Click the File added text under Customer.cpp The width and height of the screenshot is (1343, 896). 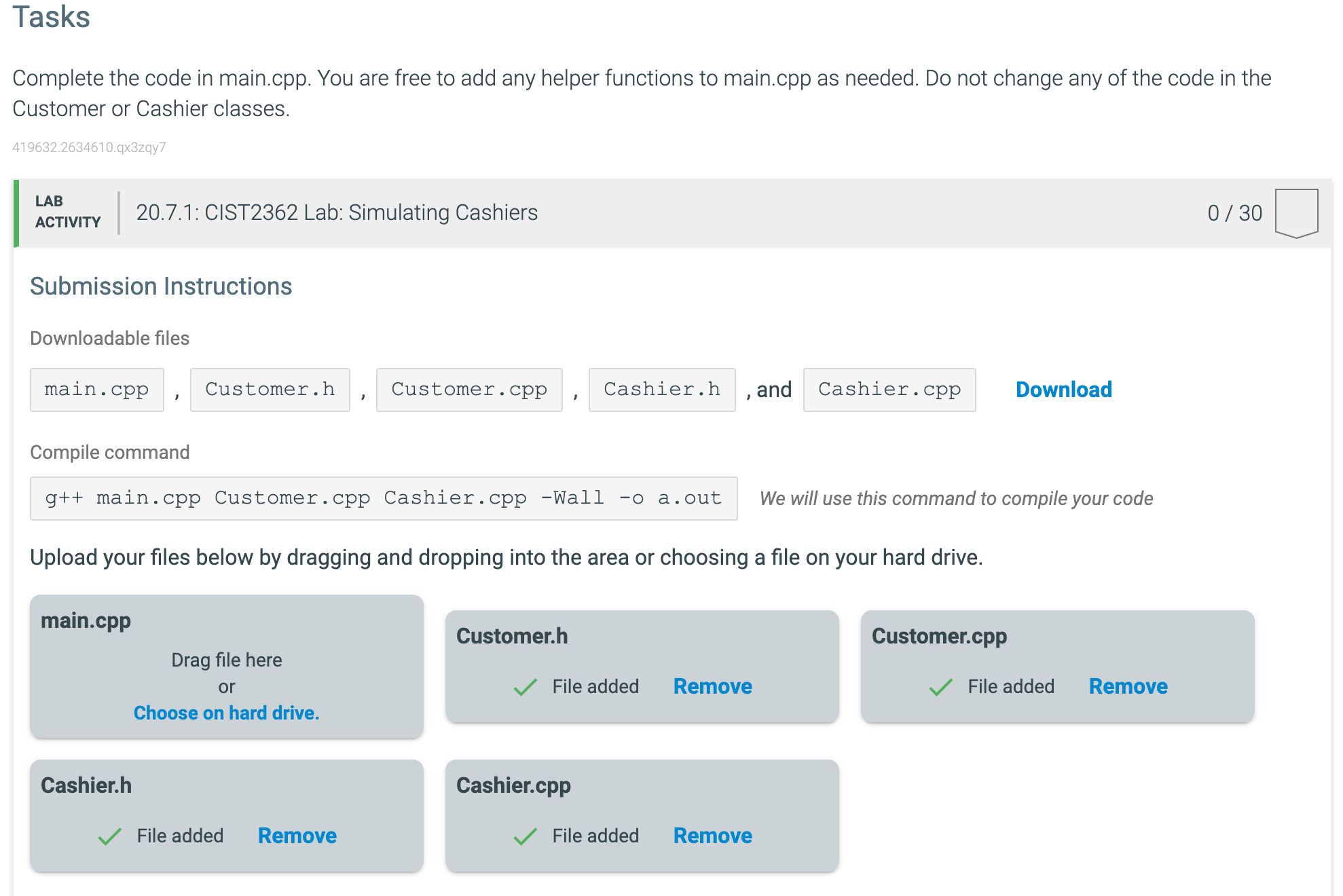pyautogui.click(x=1011, y=686)
